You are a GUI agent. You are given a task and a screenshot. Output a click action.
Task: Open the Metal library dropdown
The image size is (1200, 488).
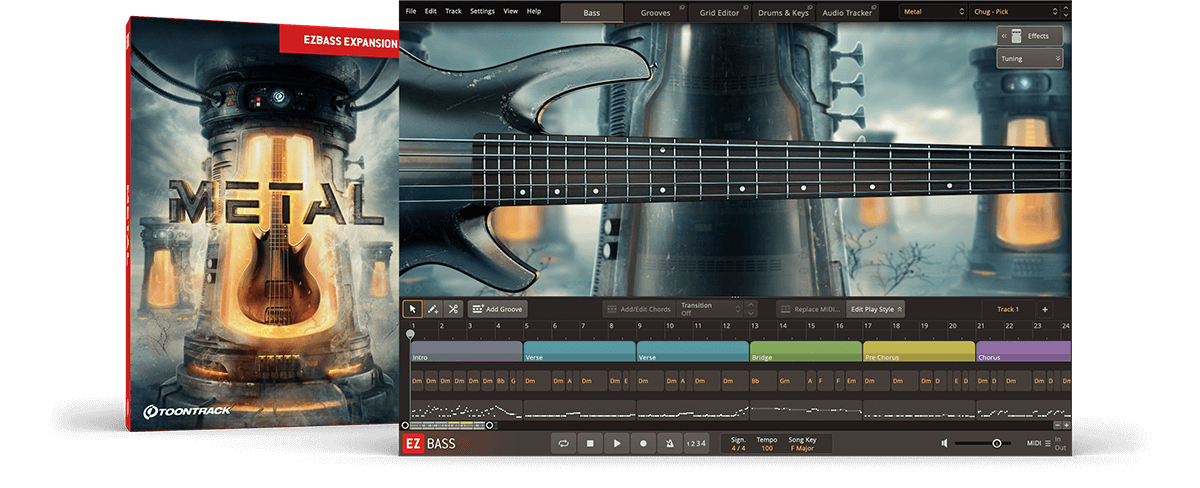(x=931, y=12)
